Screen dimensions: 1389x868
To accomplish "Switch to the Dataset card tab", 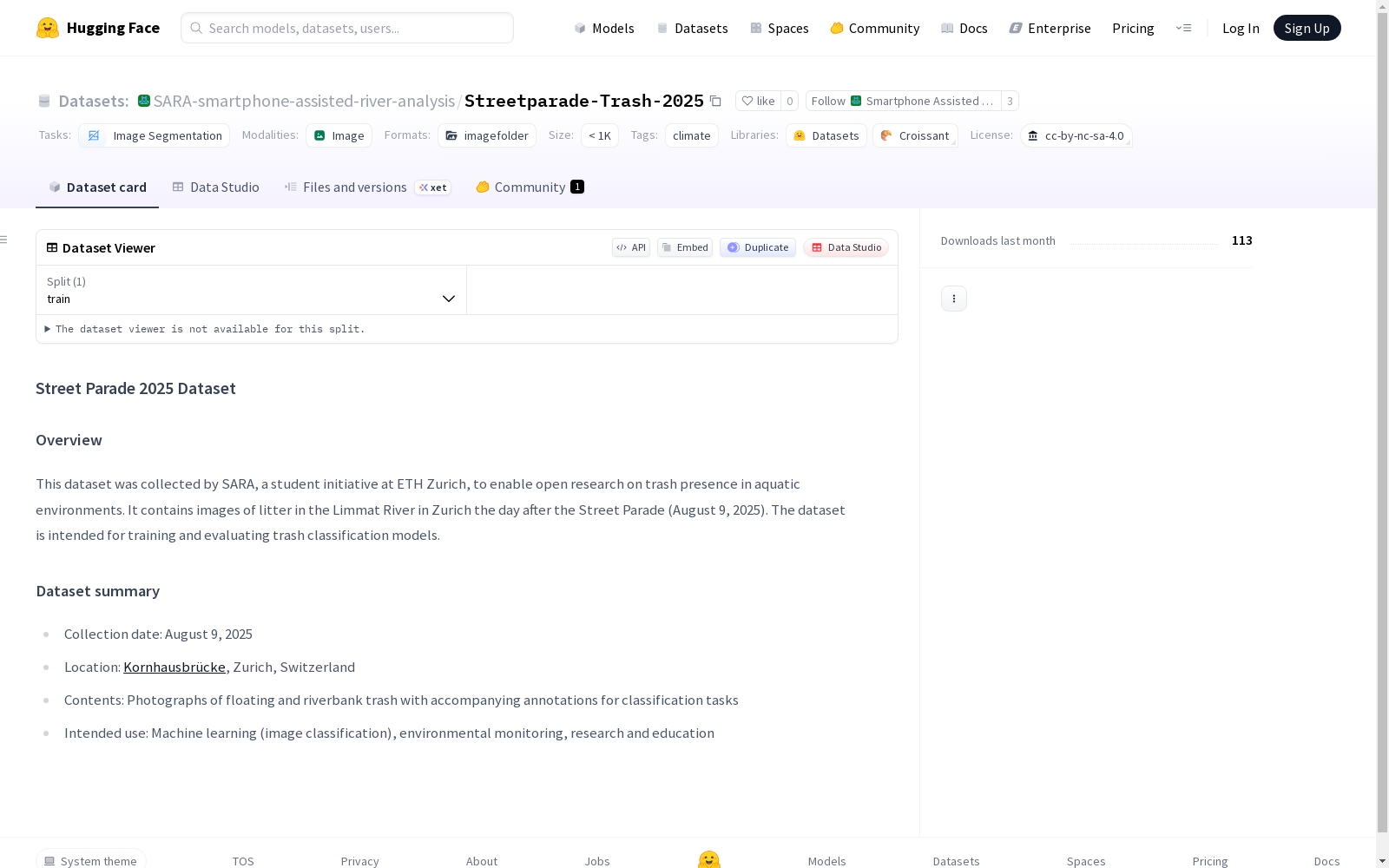I will coord(97,187).
